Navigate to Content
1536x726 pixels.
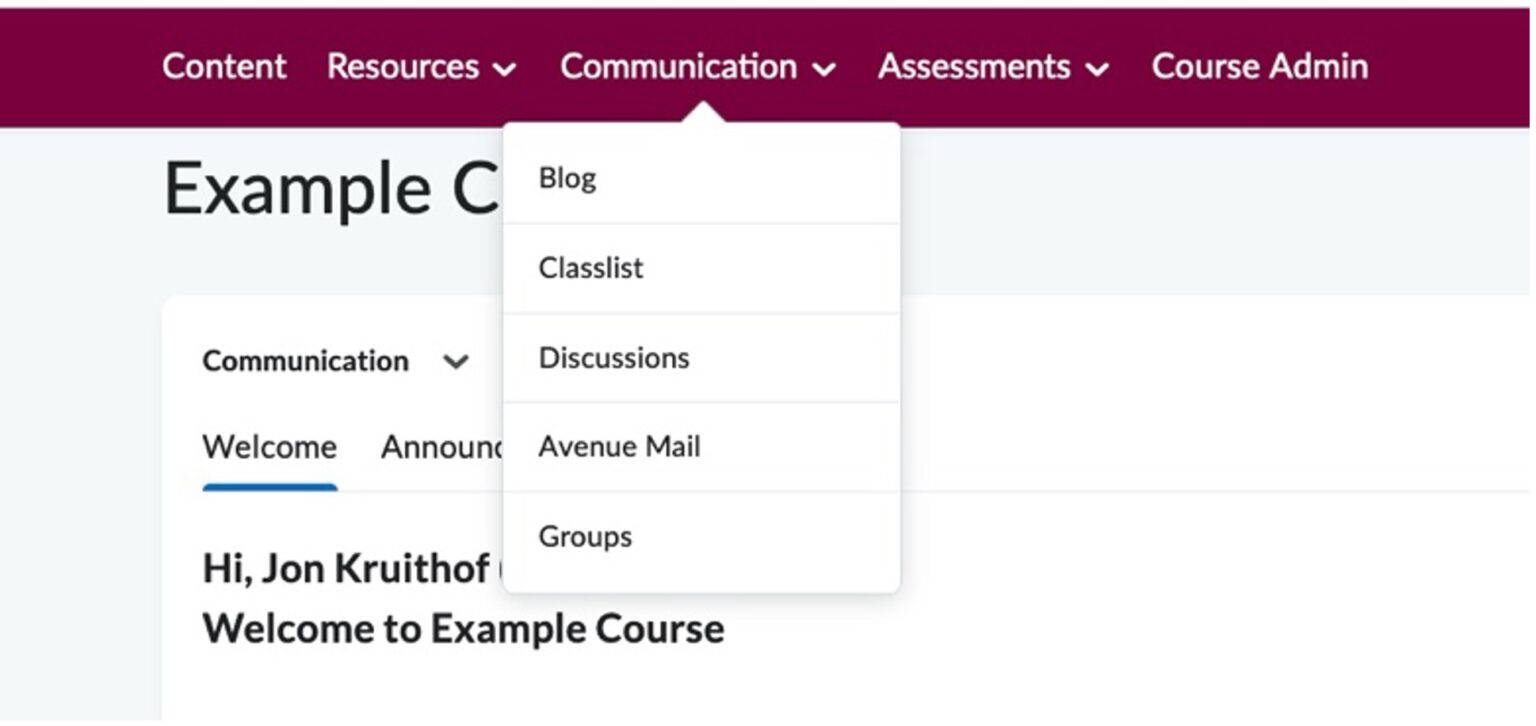223,66
